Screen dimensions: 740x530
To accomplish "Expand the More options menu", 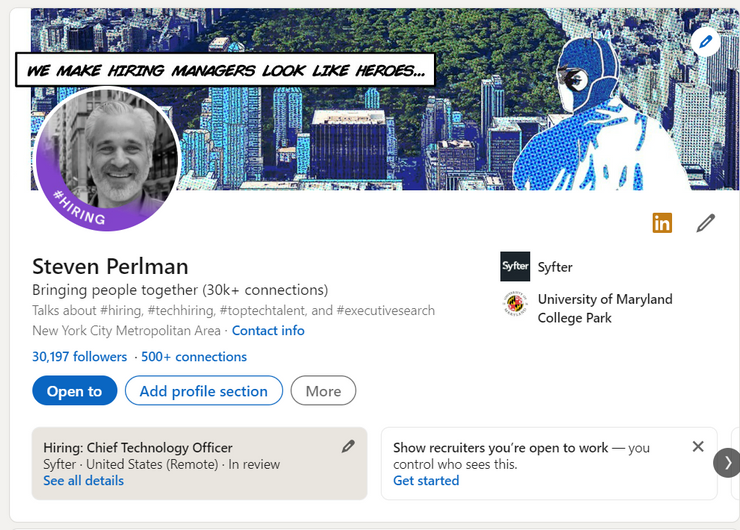I will (323, 391).
